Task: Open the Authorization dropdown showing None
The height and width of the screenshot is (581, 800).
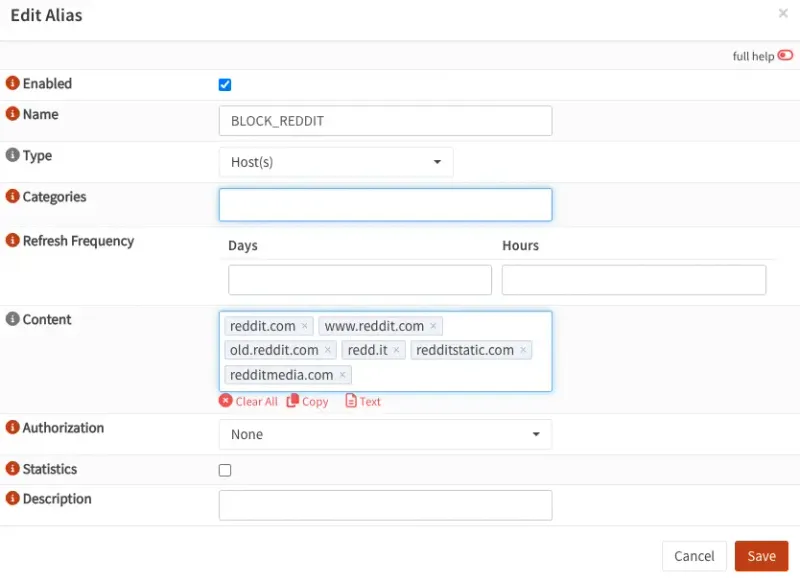Action: tap(385, 434)
